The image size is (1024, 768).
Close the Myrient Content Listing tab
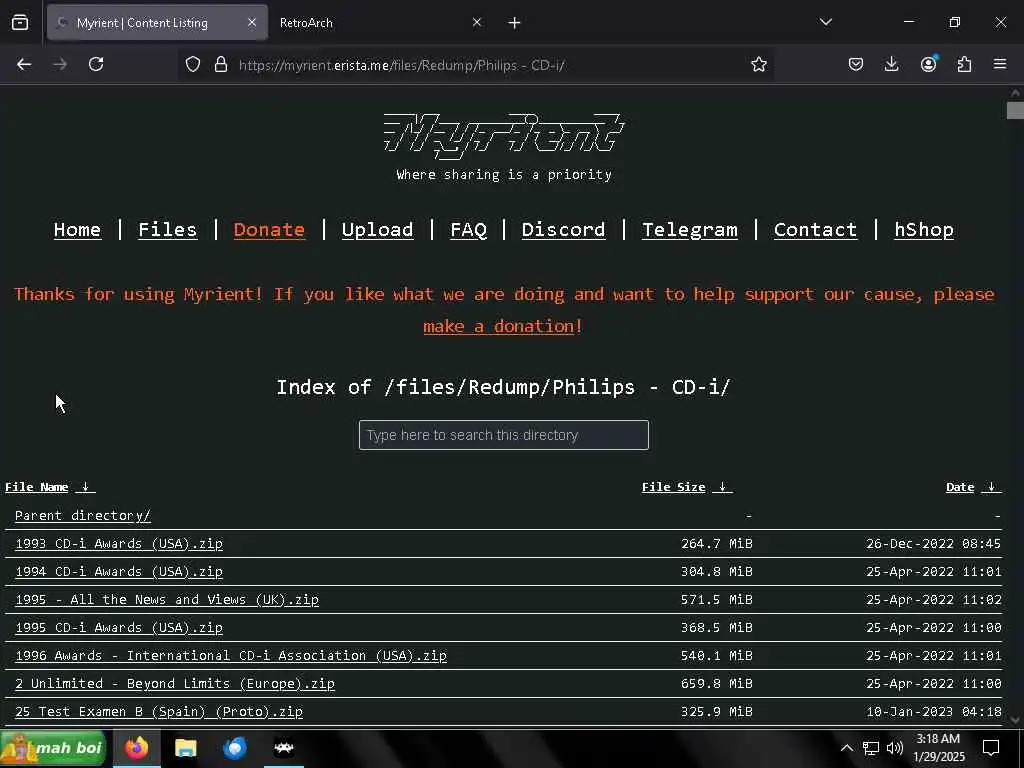(252, 22)
